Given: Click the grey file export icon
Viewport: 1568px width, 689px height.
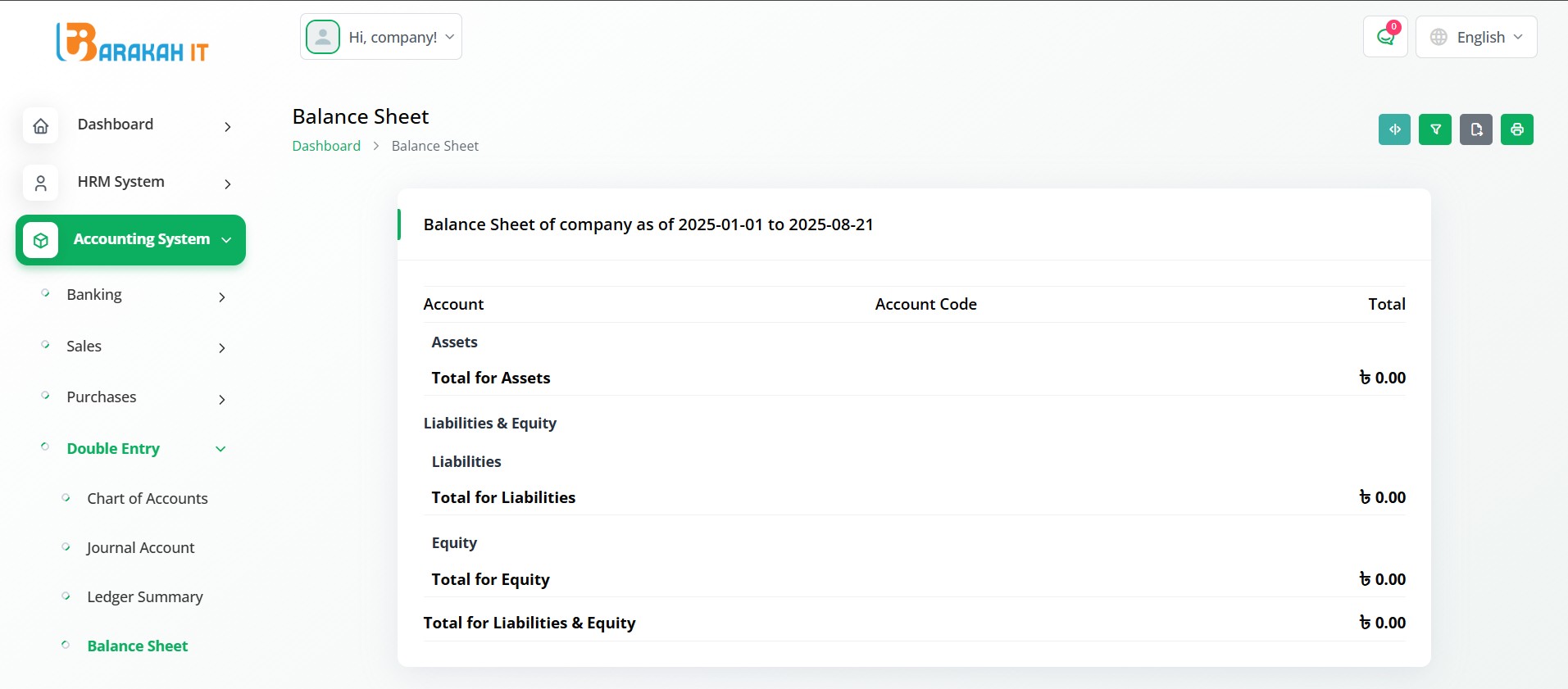Looking at the screenshot, I should (1476, 129).
